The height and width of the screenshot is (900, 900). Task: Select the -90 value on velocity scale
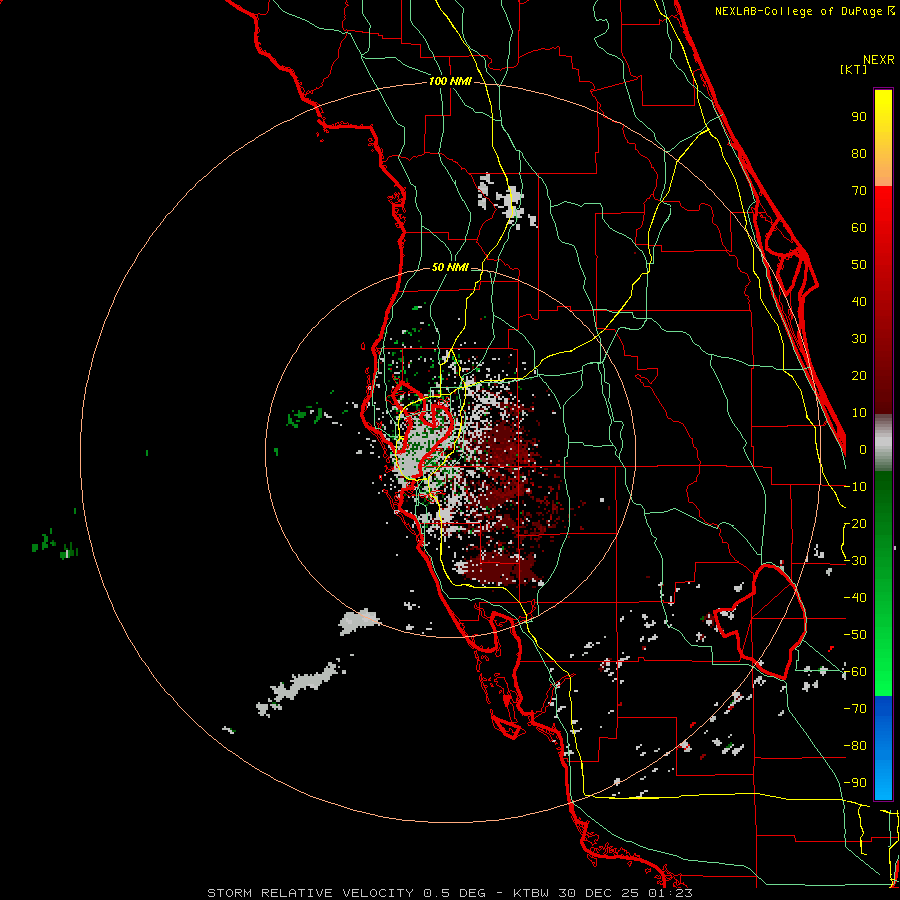click(856, 783)
